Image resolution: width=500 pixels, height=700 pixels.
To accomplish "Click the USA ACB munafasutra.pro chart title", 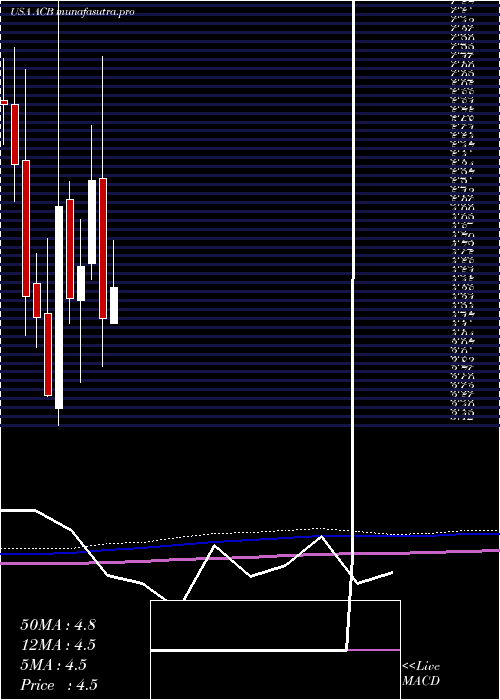I will click(x=72, y=12).
